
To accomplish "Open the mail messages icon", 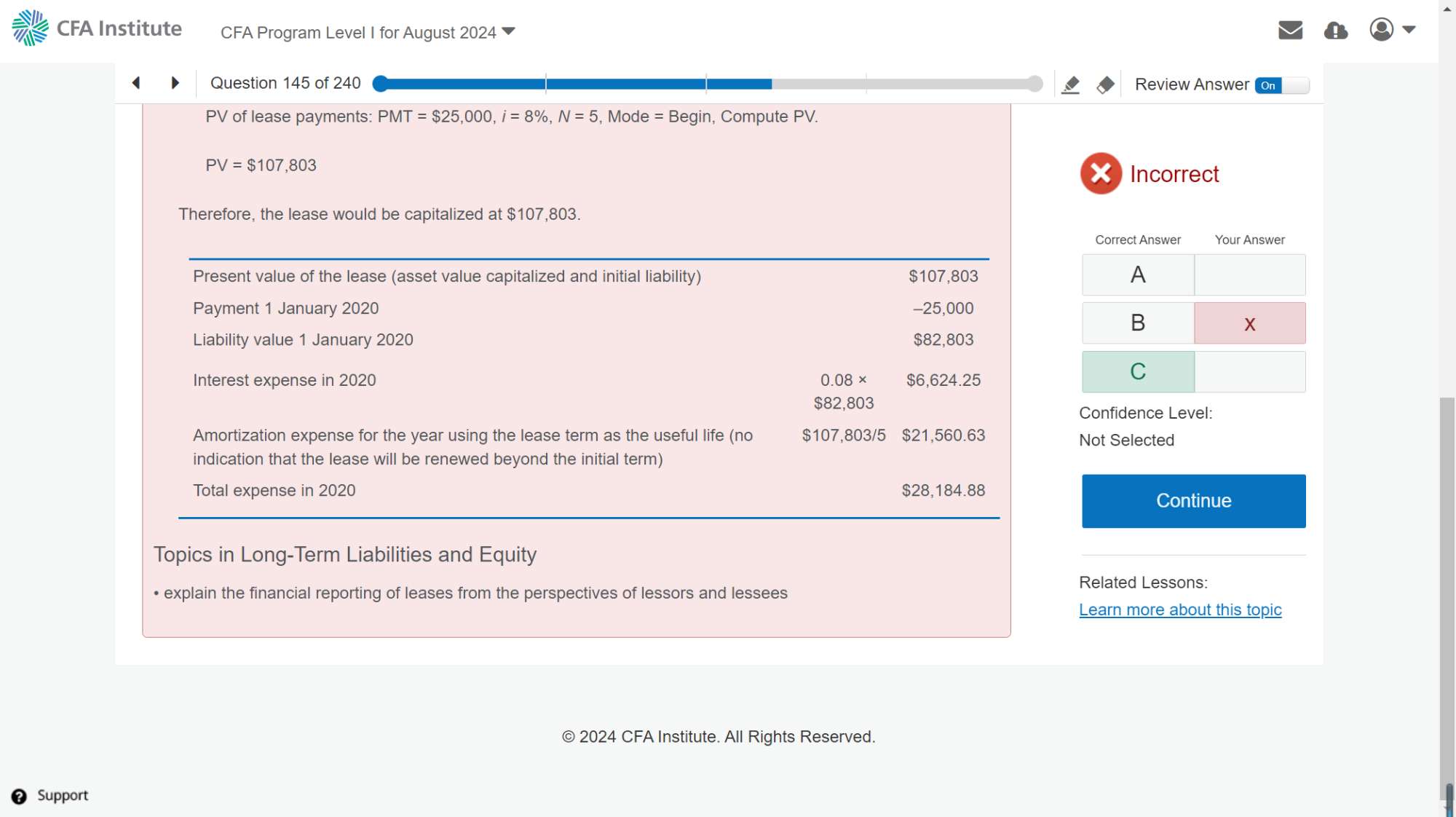I will pos(1290,31).
